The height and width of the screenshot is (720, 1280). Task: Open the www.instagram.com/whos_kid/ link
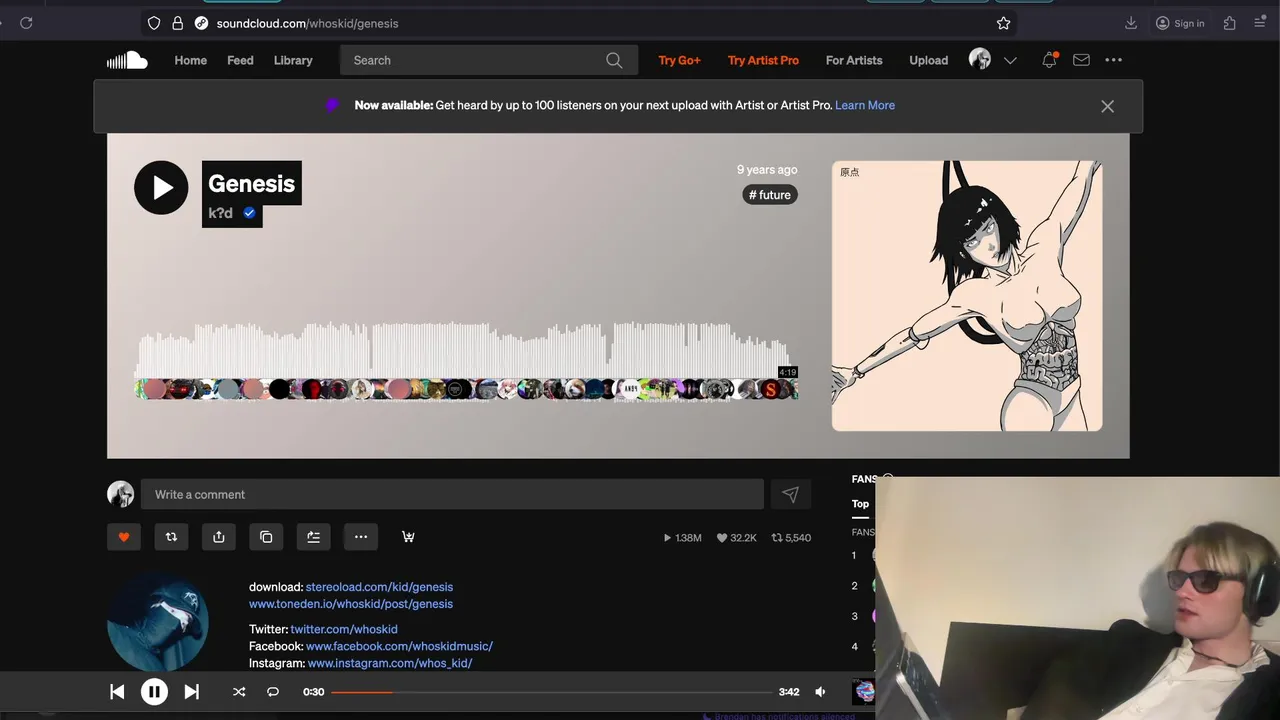pos(390,663)
